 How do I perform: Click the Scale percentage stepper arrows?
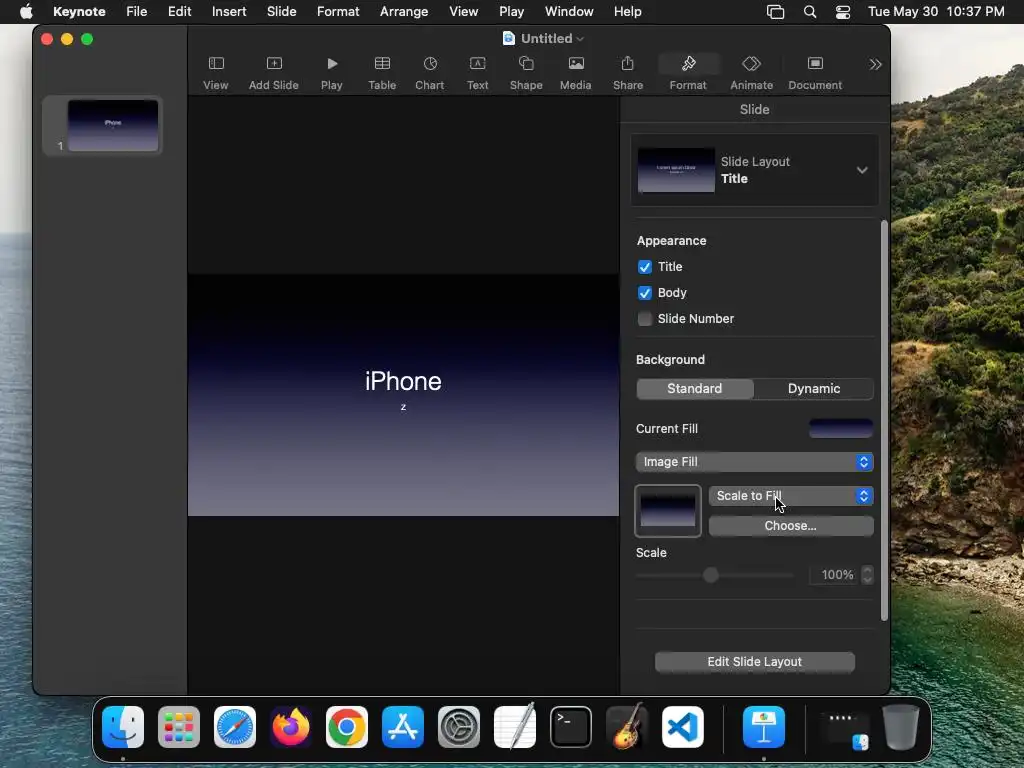(867, 575)
